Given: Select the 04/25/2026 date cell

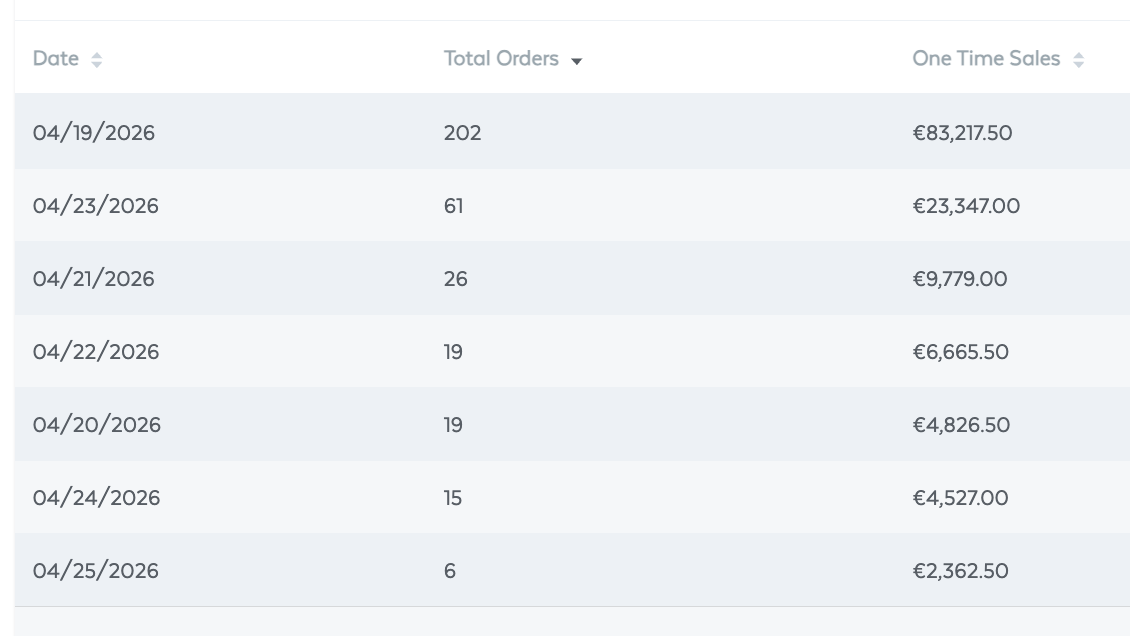Looking at the screenshot, I should 95,570.
